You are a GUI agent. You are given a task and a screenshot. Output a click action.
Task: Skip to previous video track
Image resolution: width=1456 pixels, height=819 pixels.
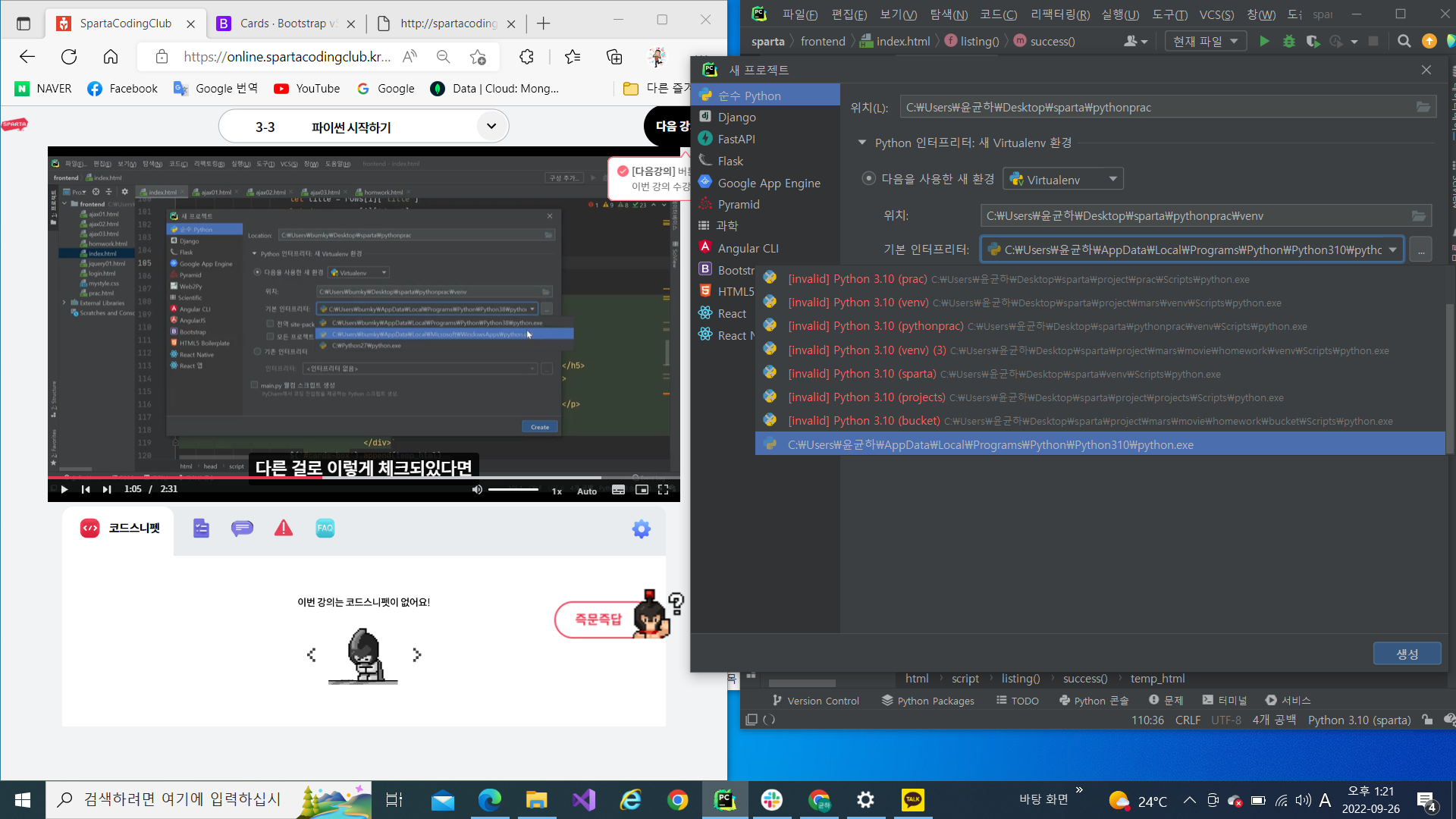(x=86, y=489)
